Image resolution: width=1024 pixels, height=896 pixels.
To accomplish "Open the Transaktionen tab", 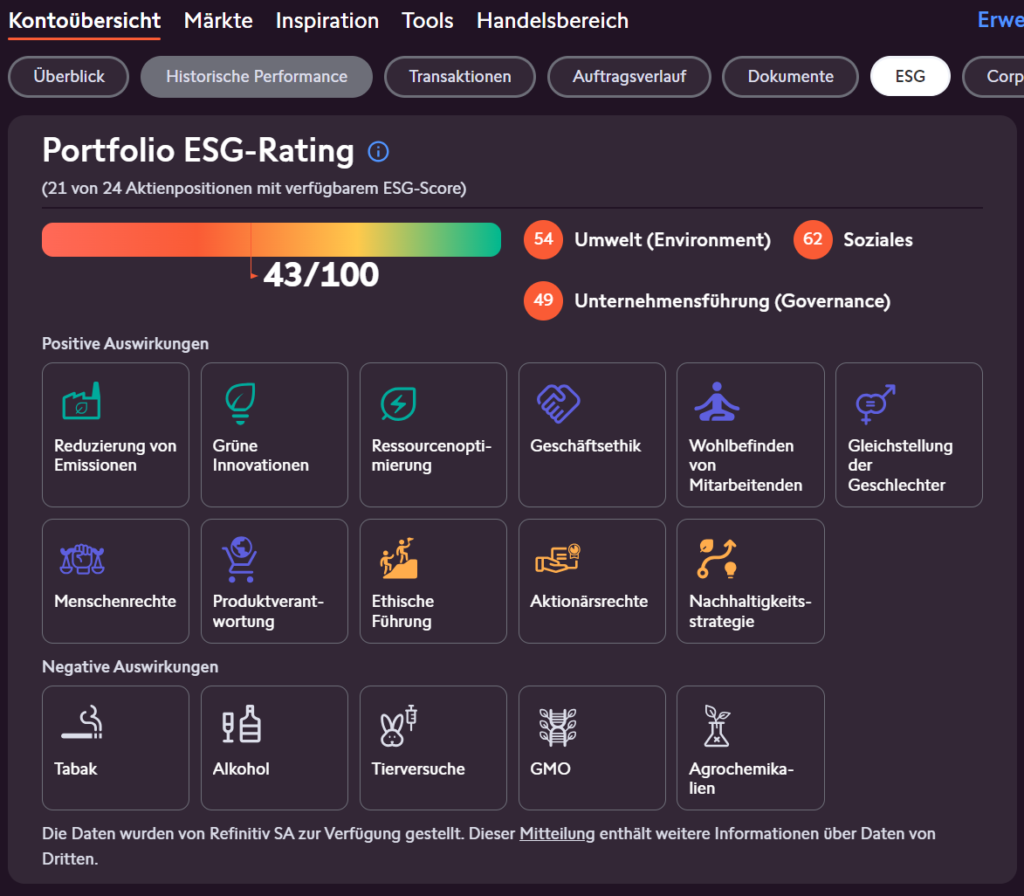I will tap(460, 76).
